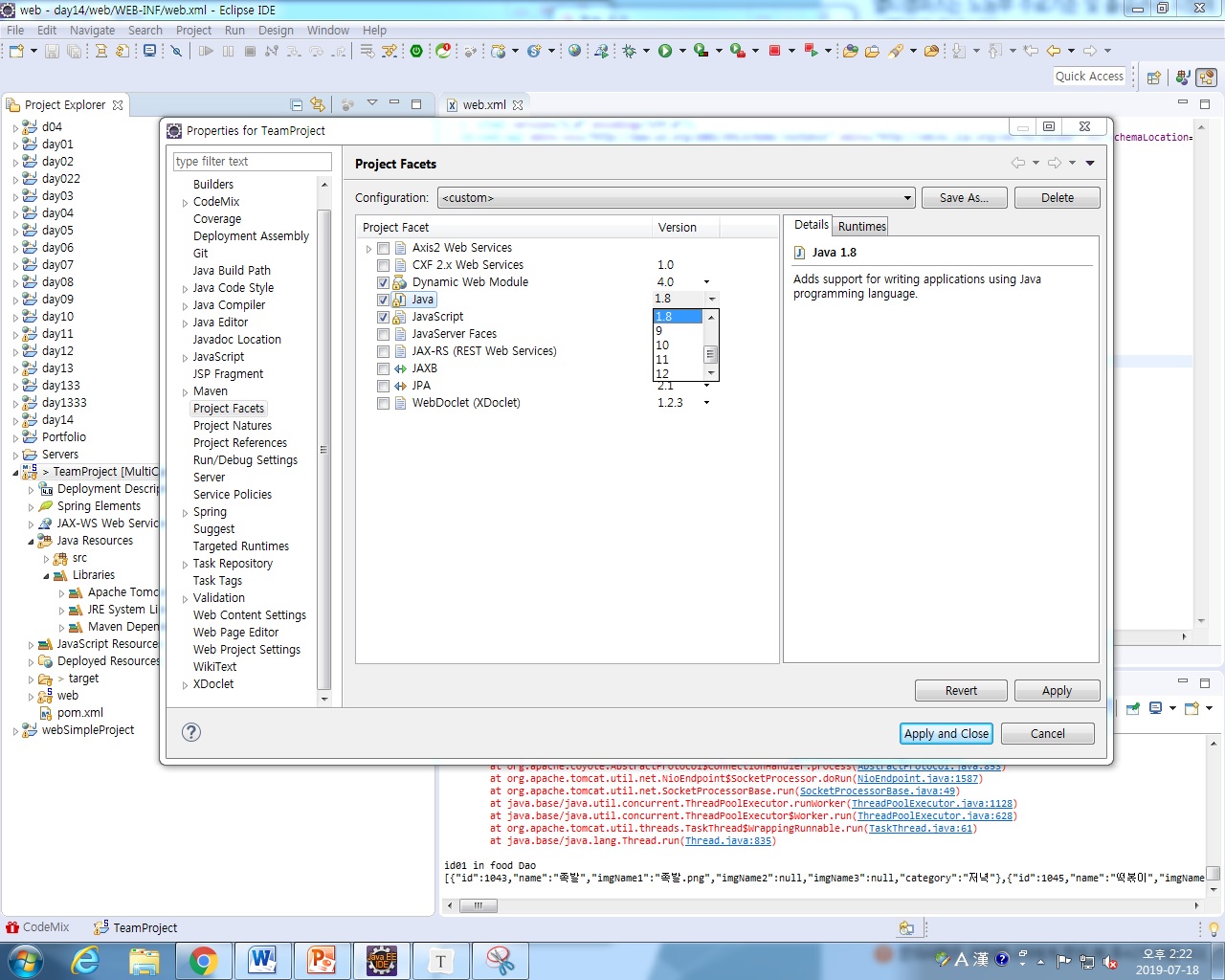Viewport: 1225px width, 980px height.
Task: Click the New wizard toolbar icon
Action: [16, 51]
